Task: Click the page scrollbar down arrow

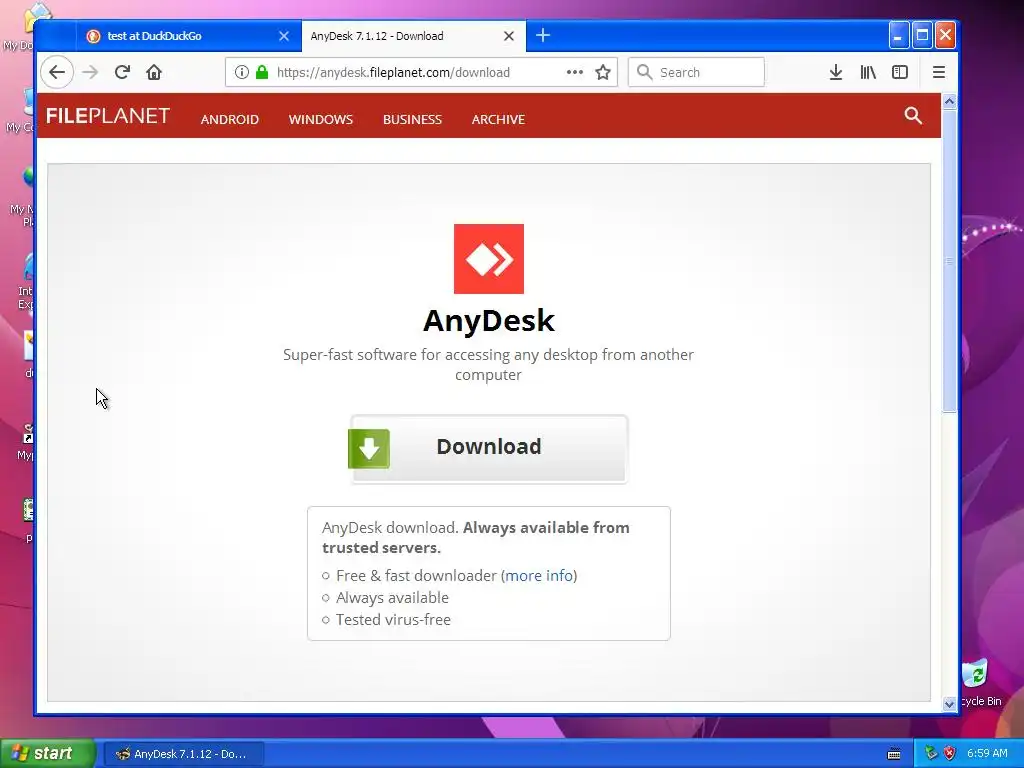Action: click(950, 703)
